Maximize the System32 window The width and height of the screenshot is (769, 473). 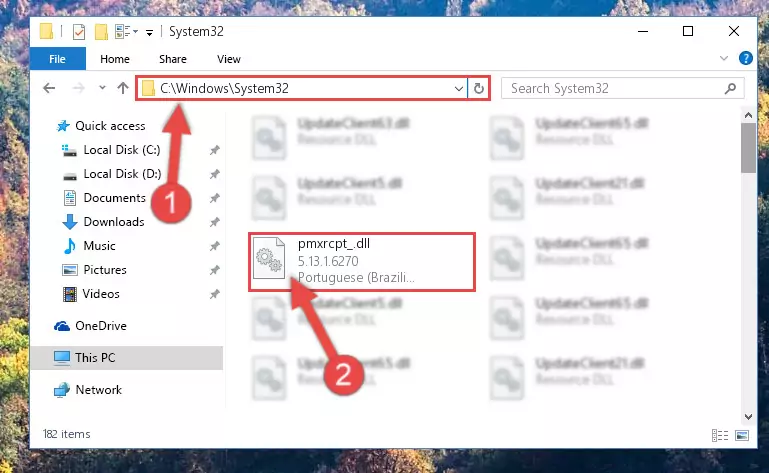click(x=688, y=31)
